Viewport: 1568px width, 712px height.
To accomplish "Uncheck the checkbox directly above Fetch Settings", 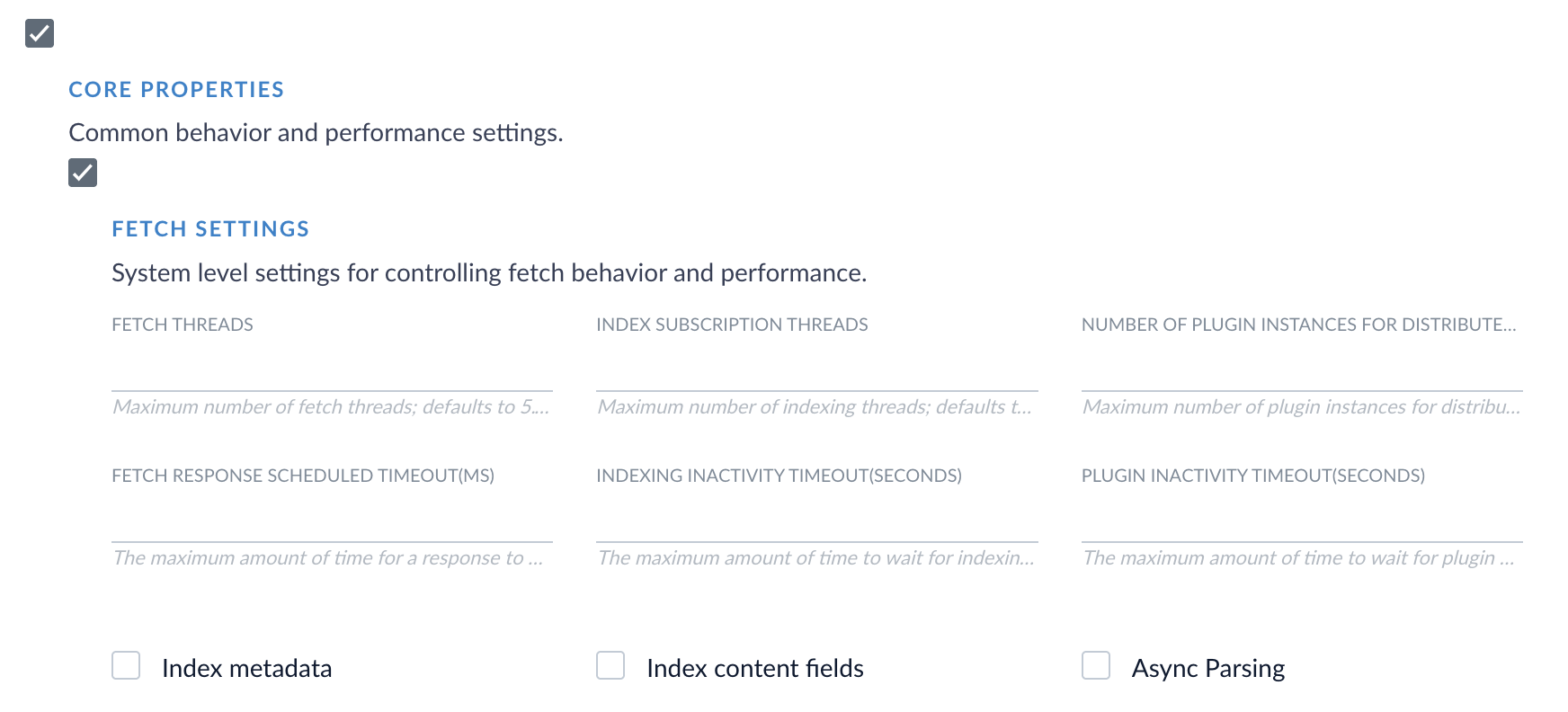I will click(83, 173).
